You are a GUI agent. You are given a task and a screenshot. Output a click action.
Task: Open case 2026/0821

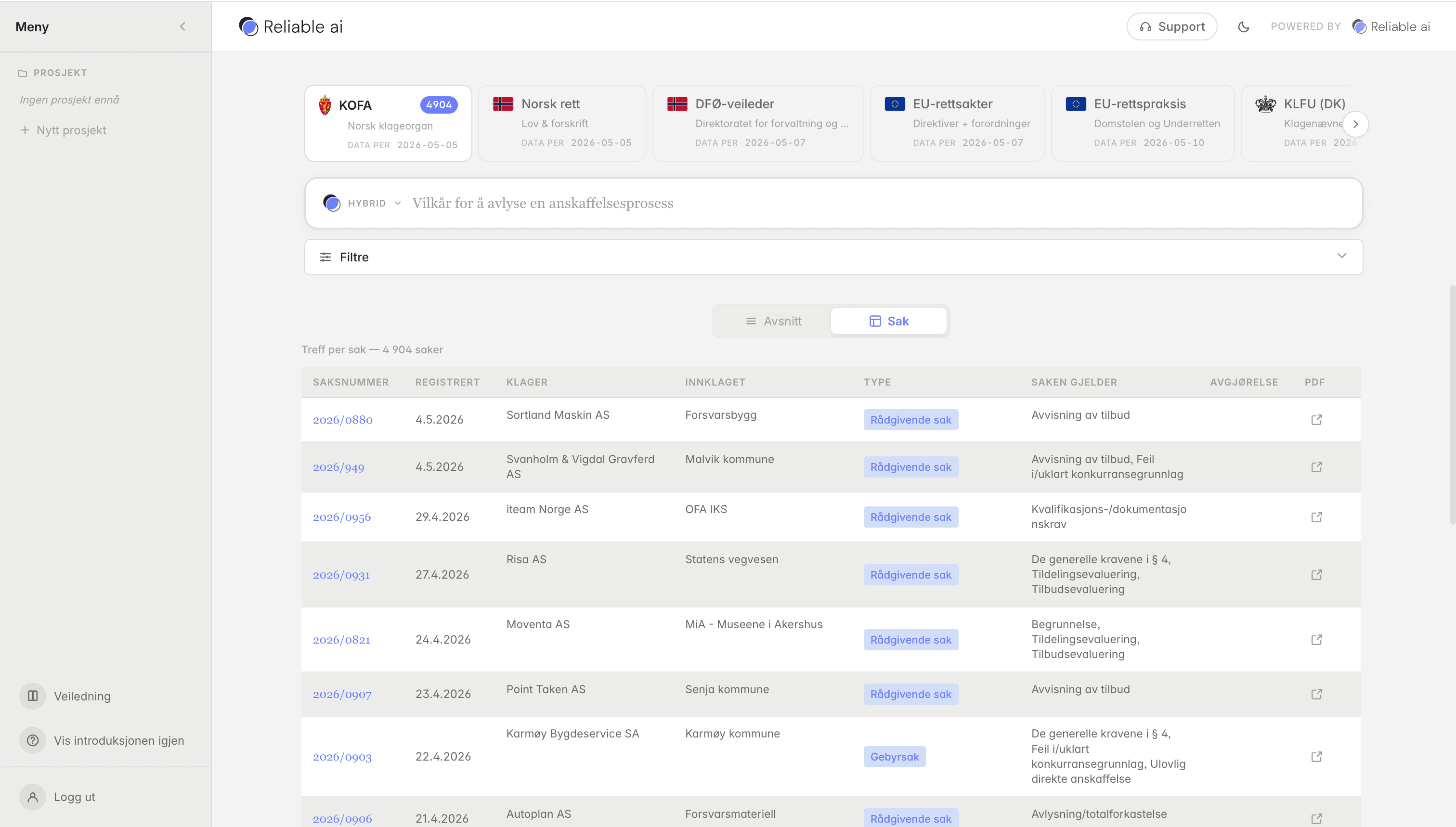(341, 640)
